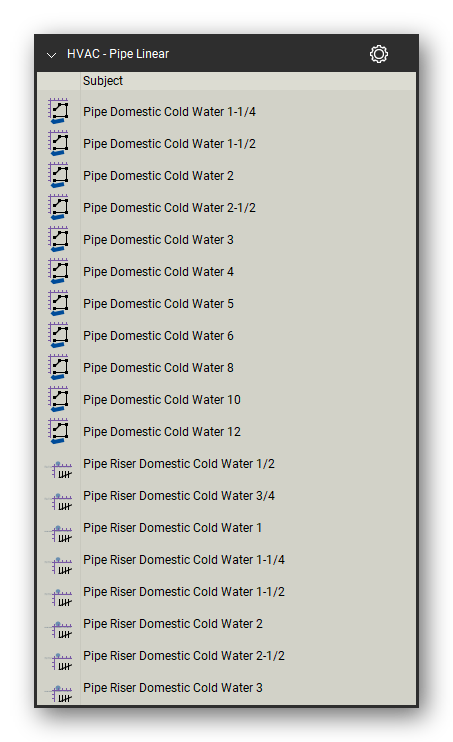Select Pipe Domestic Cold Water 1-1/2 tool
Image resolution: width=453 pixels, height=742 pixels.
tap(169, 144)
